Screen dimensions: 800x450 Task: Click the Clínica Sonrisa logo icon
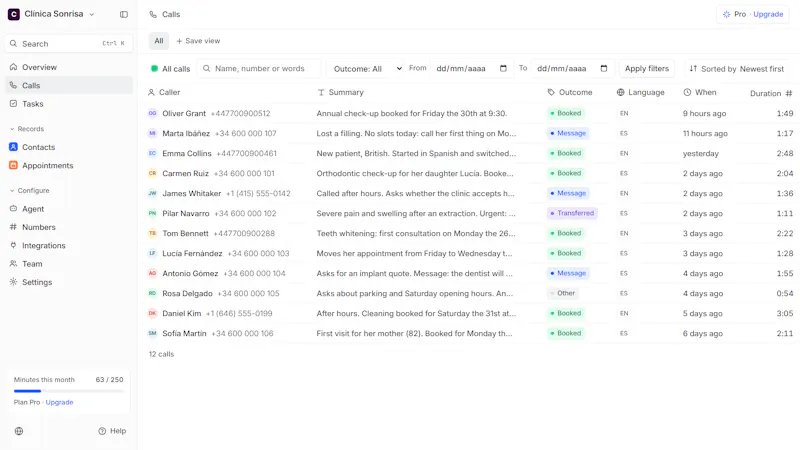click(x=14, y=14)
